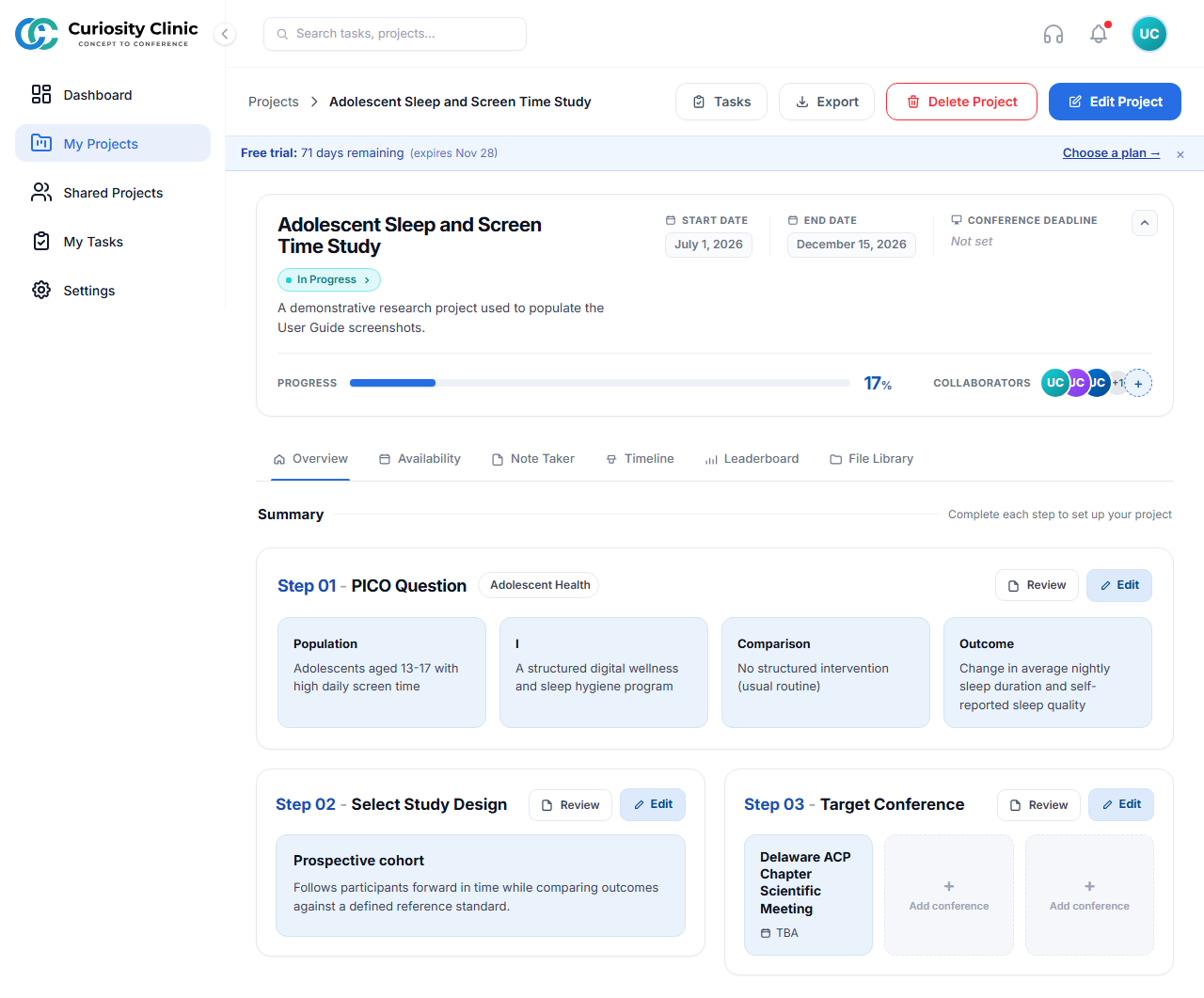
Task: Click the Delete Project button
Action: click(961, 102)
